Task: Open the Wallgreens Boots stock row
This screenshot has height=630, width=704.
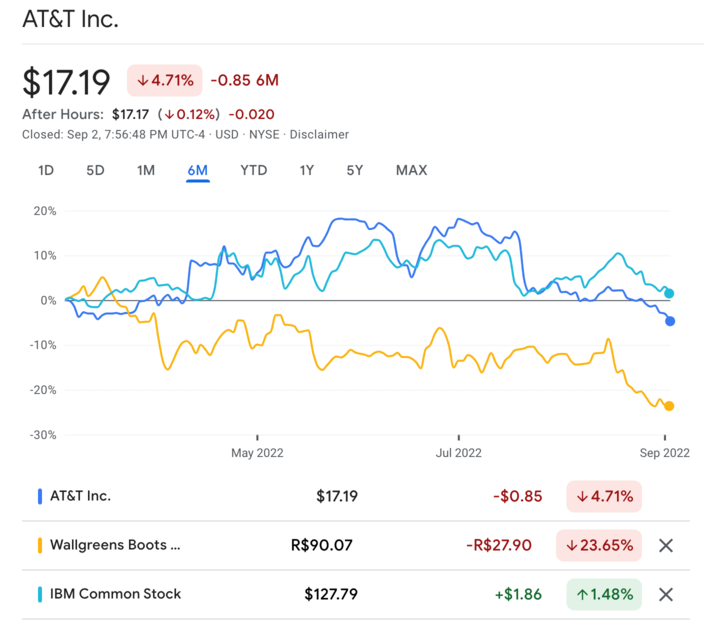Action: (356, 546)
